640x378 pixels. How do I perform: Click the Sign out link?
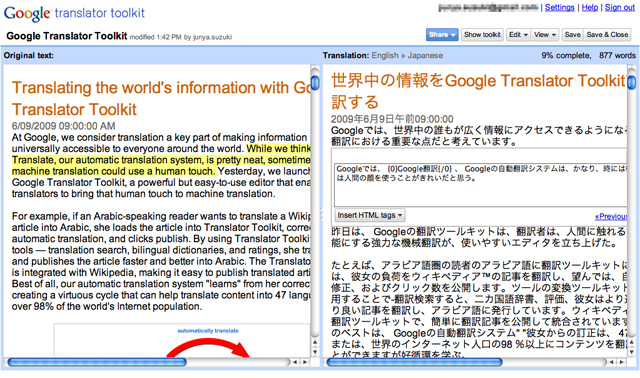click(620, 7)
